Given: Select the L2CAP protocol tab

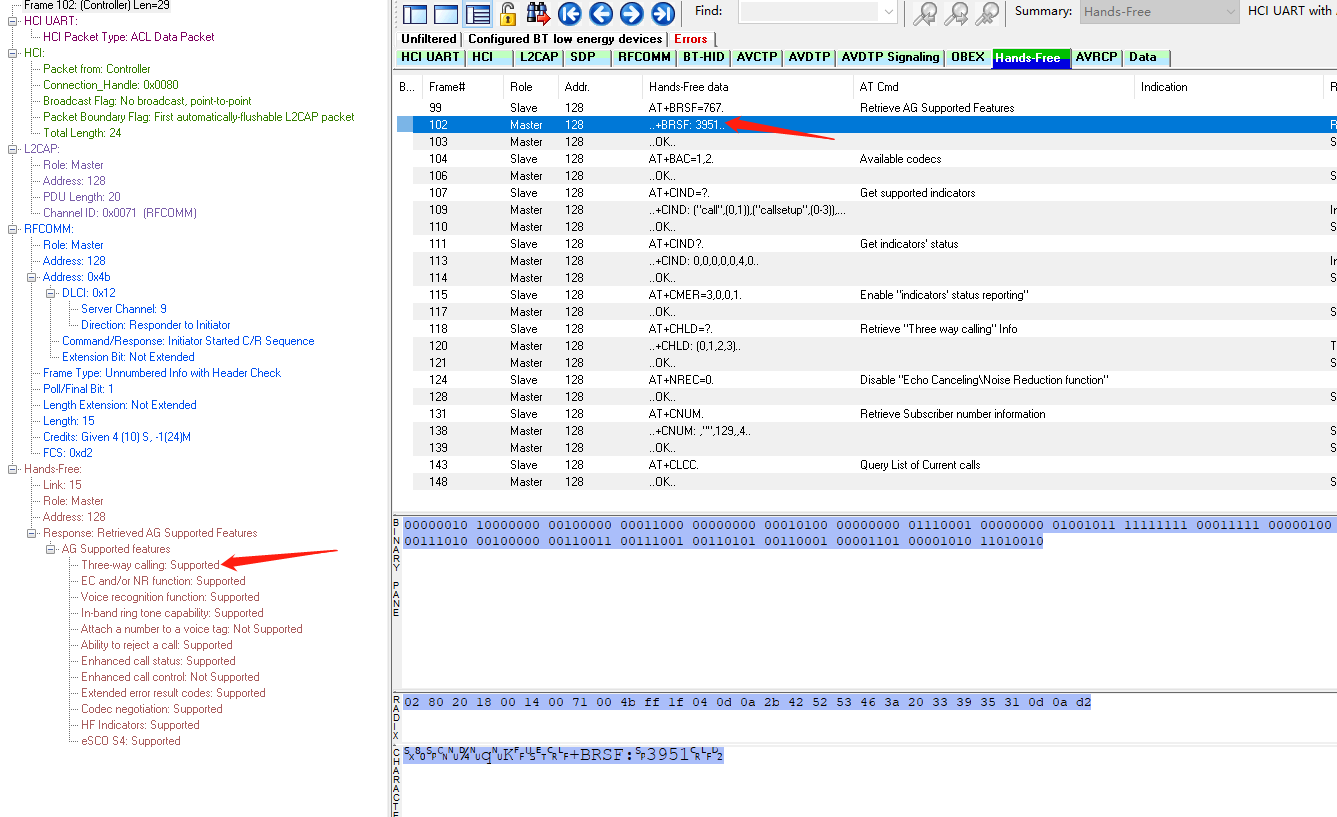Looking at the screenshot, I should (x=540, y=57).
